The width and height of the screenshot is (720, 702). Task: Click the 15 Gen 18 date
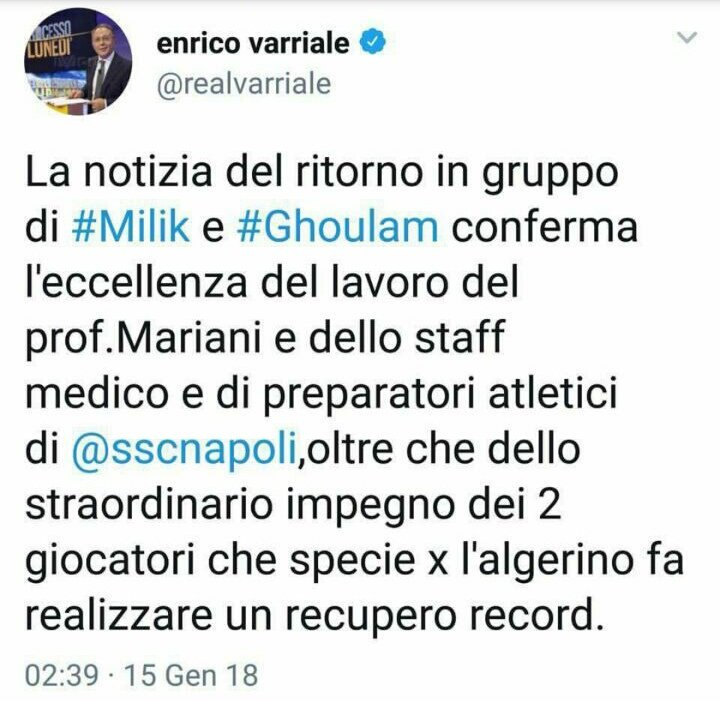click(x=191, y=675)
